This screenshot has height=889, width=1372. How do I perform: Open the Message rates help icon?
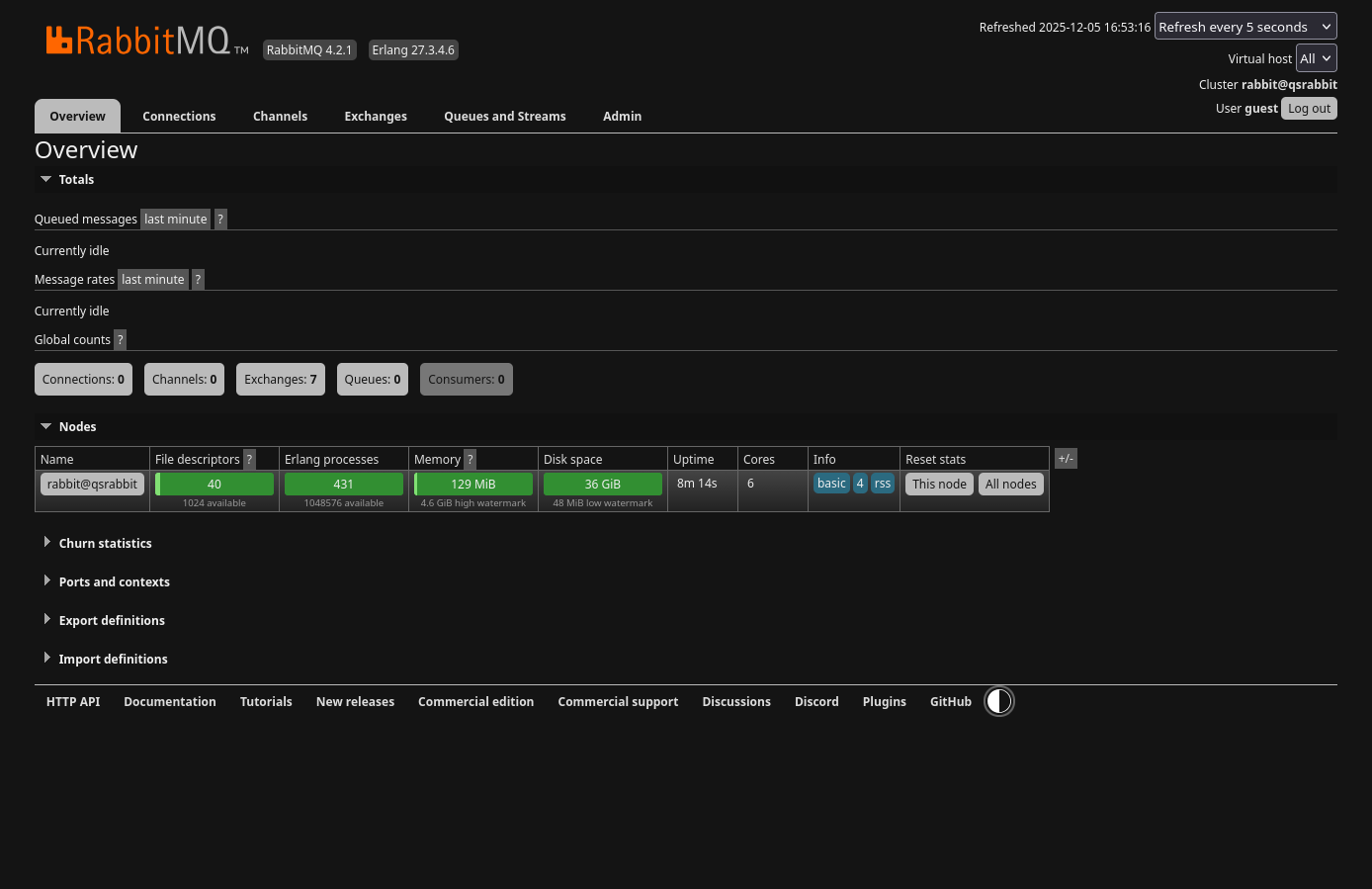click(x=198, y=279)
